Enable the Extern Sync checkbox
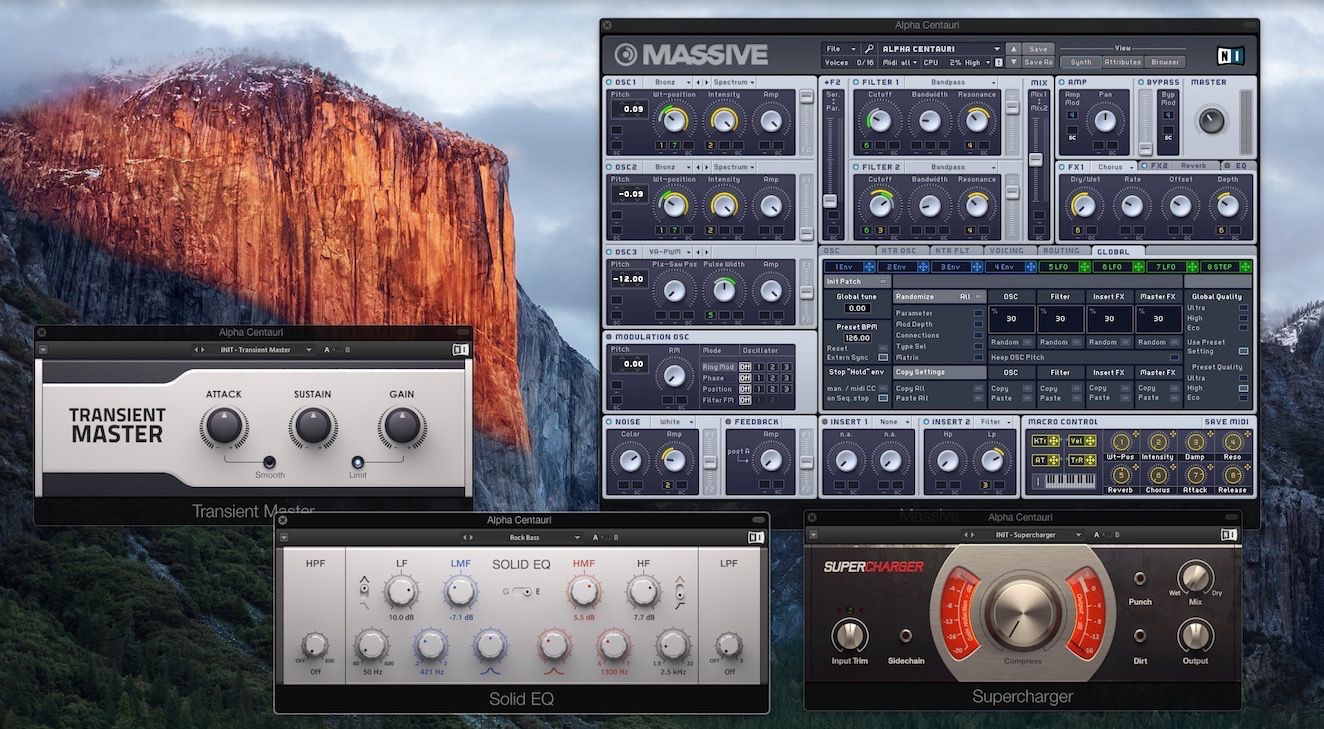 (x=883, y=357)
